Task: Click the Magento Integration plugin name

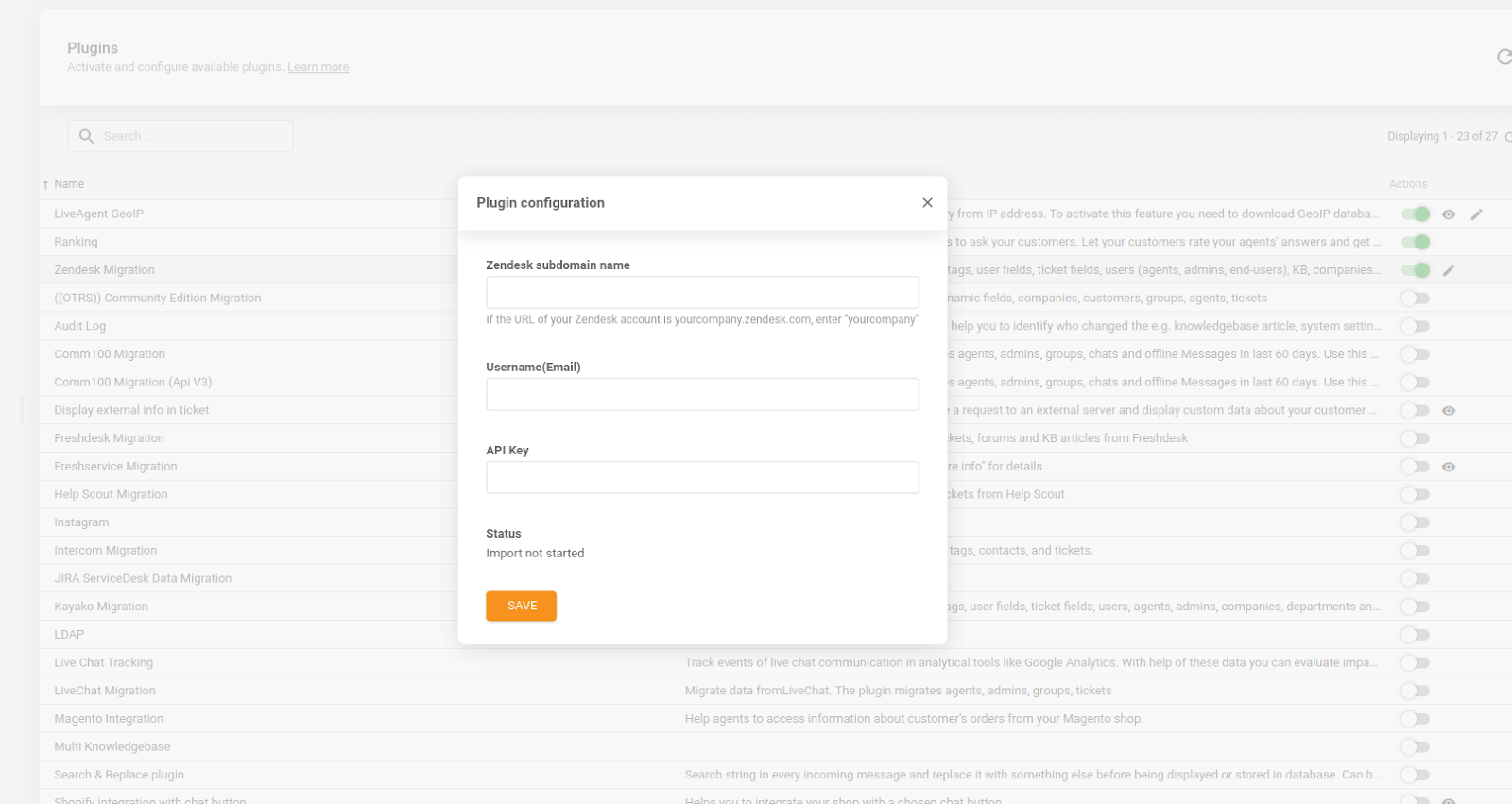Action: click(x=109, y=719)
